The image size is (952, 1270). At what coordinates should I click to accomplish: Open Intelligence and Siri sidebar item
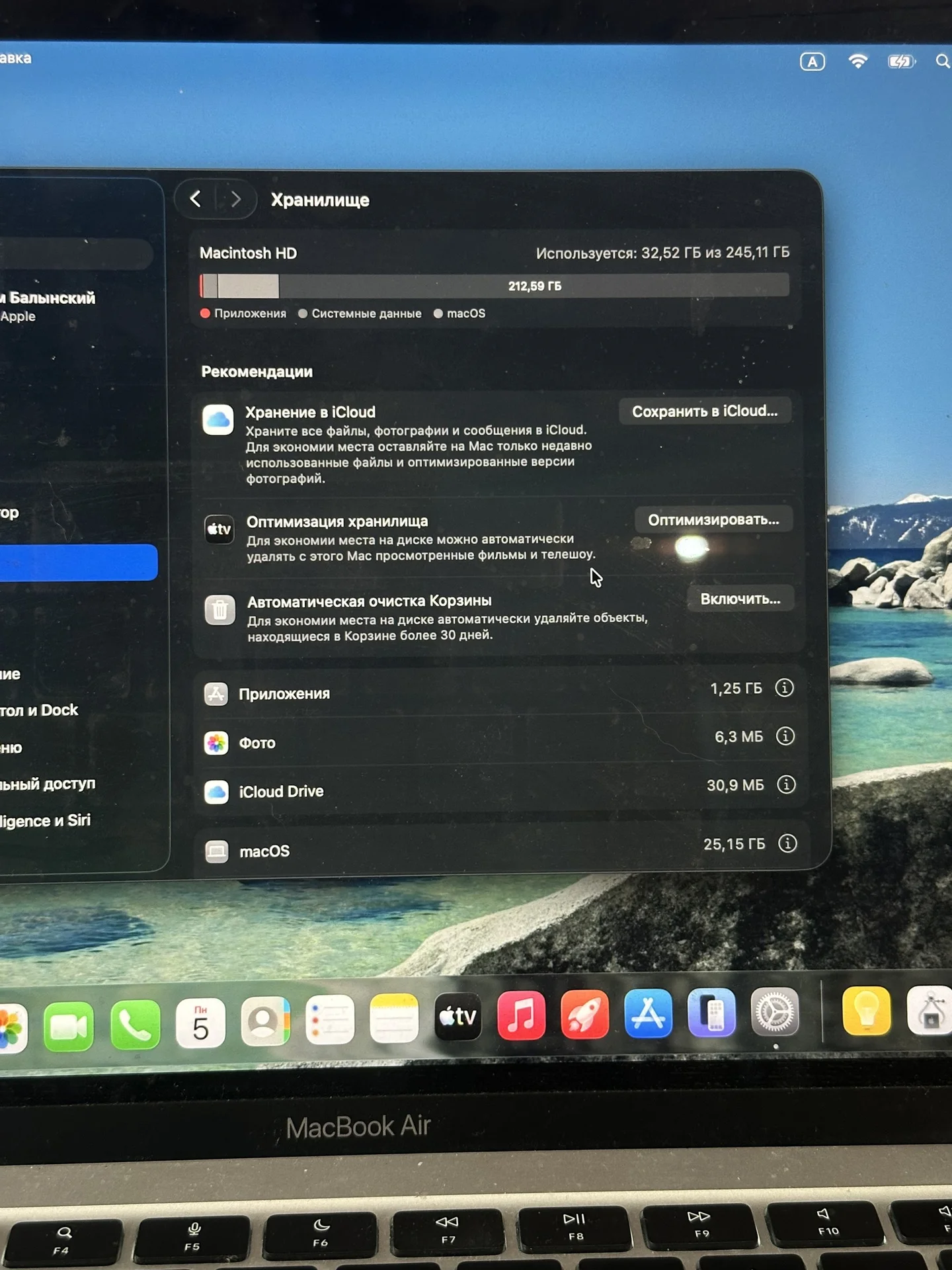click(x=46, y=821)
